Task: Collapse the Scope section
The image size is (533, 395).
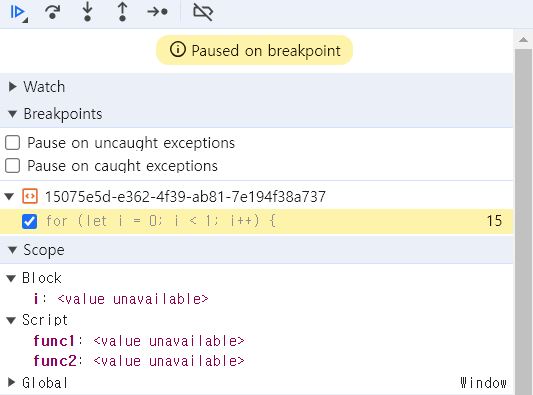Action: click(13, 250)
